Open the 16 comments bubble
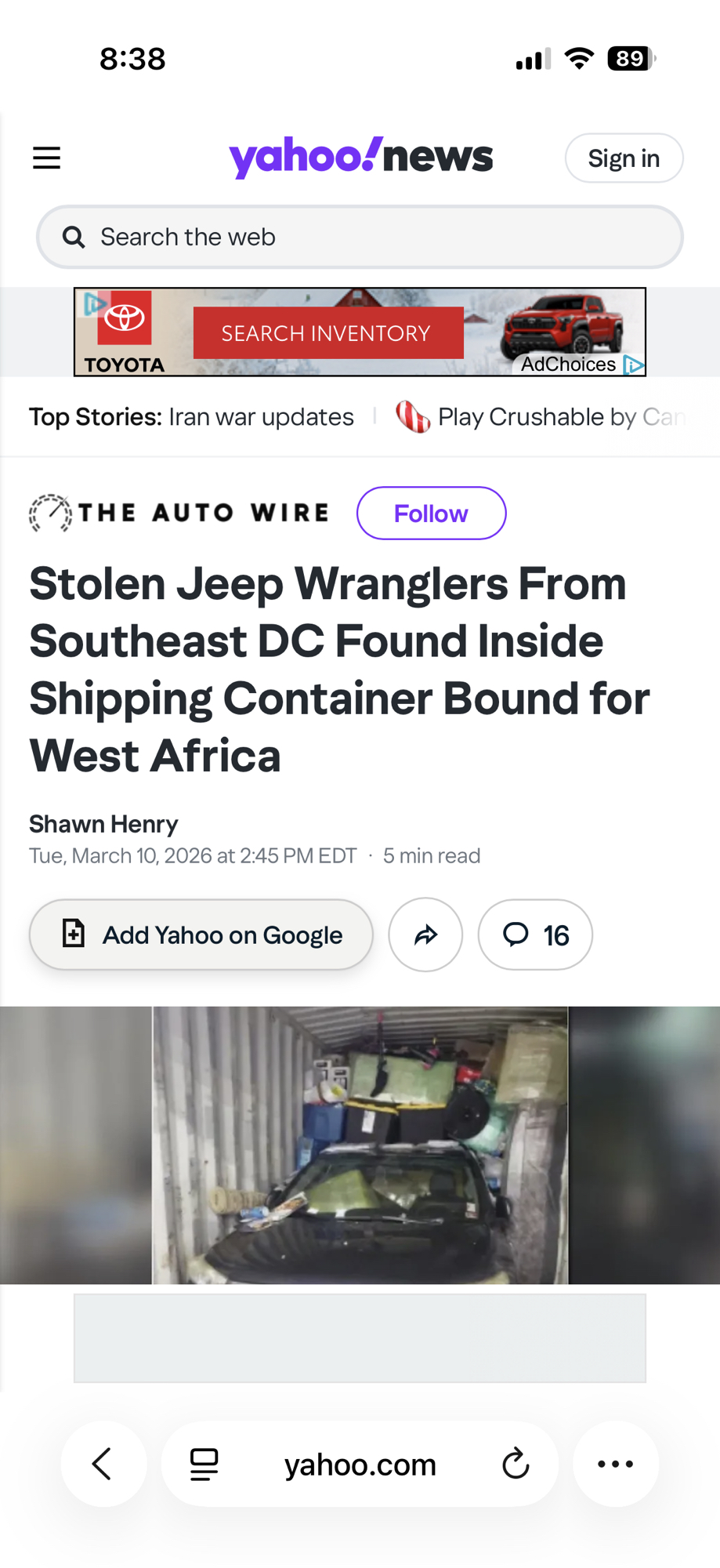The image size is (720, 1568). point(535,935)
